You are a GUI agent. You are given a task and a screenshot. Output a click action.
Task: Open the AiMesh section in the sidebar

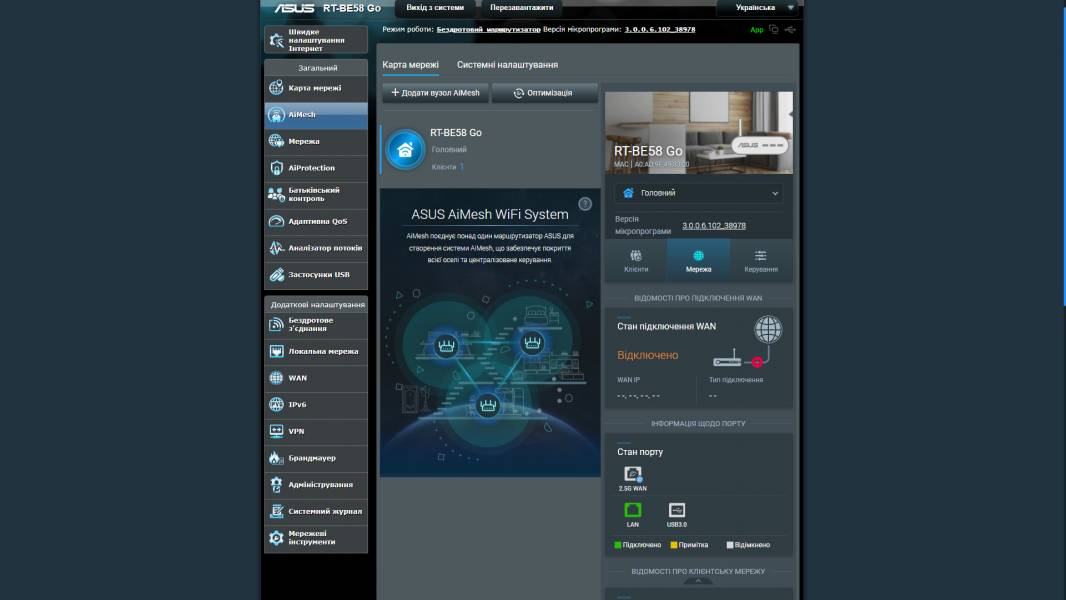pos(315,114)
